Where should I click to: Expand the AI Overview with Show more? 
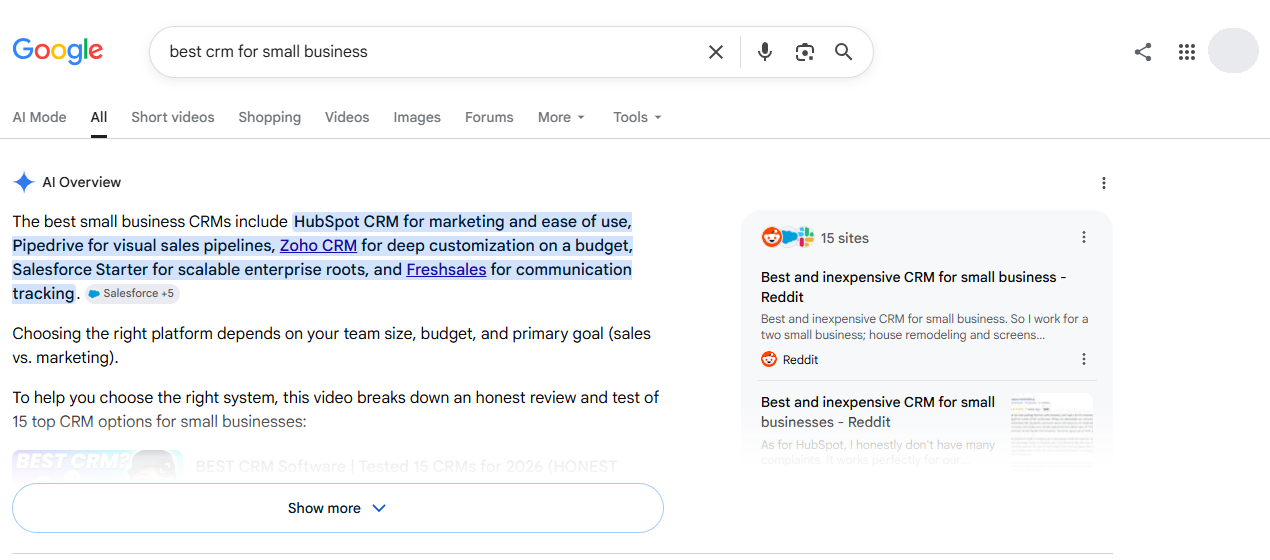(338, 508)
